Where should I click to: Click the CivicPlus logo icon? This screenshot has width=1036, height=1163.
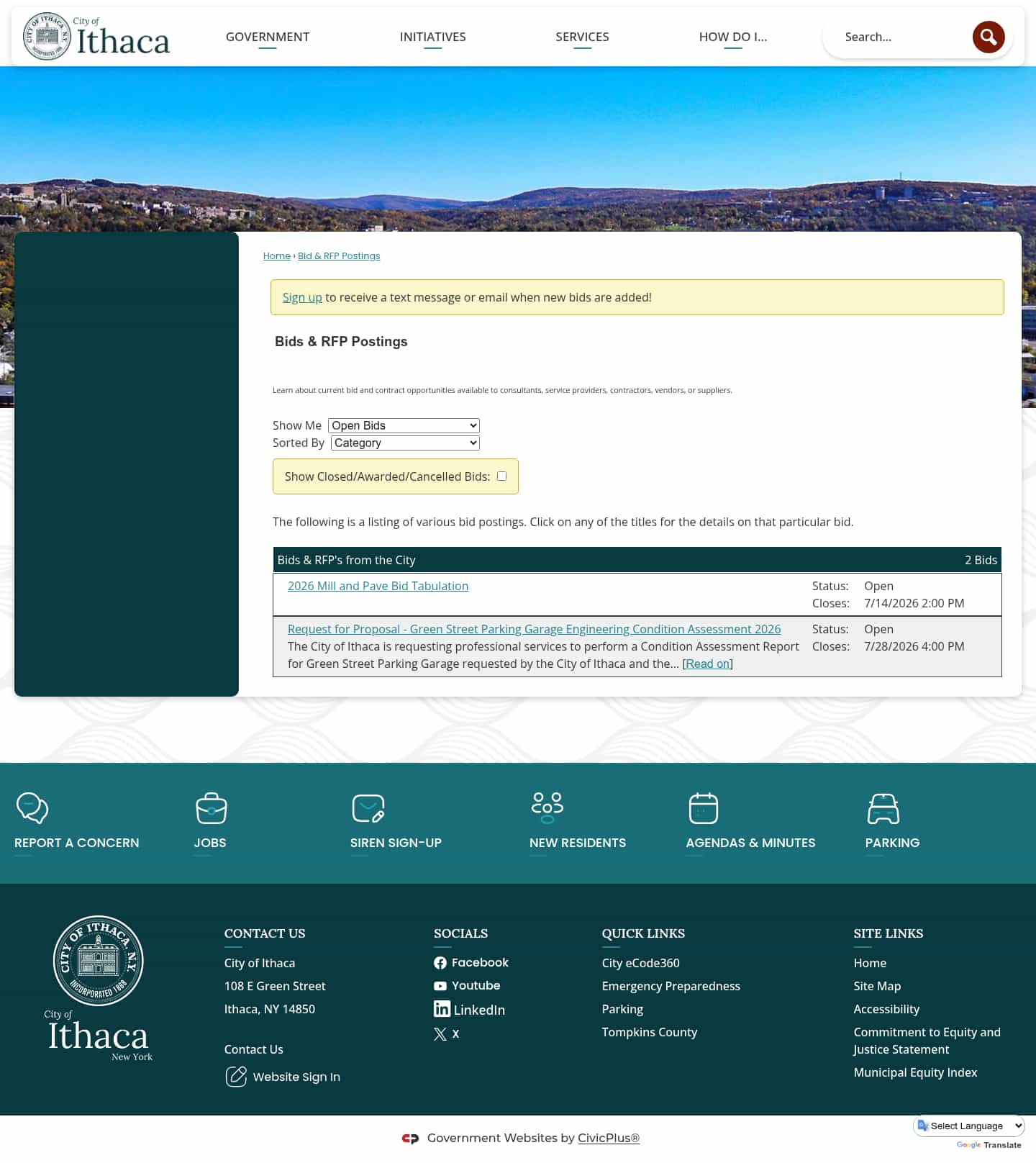[x=410, y=1139]
